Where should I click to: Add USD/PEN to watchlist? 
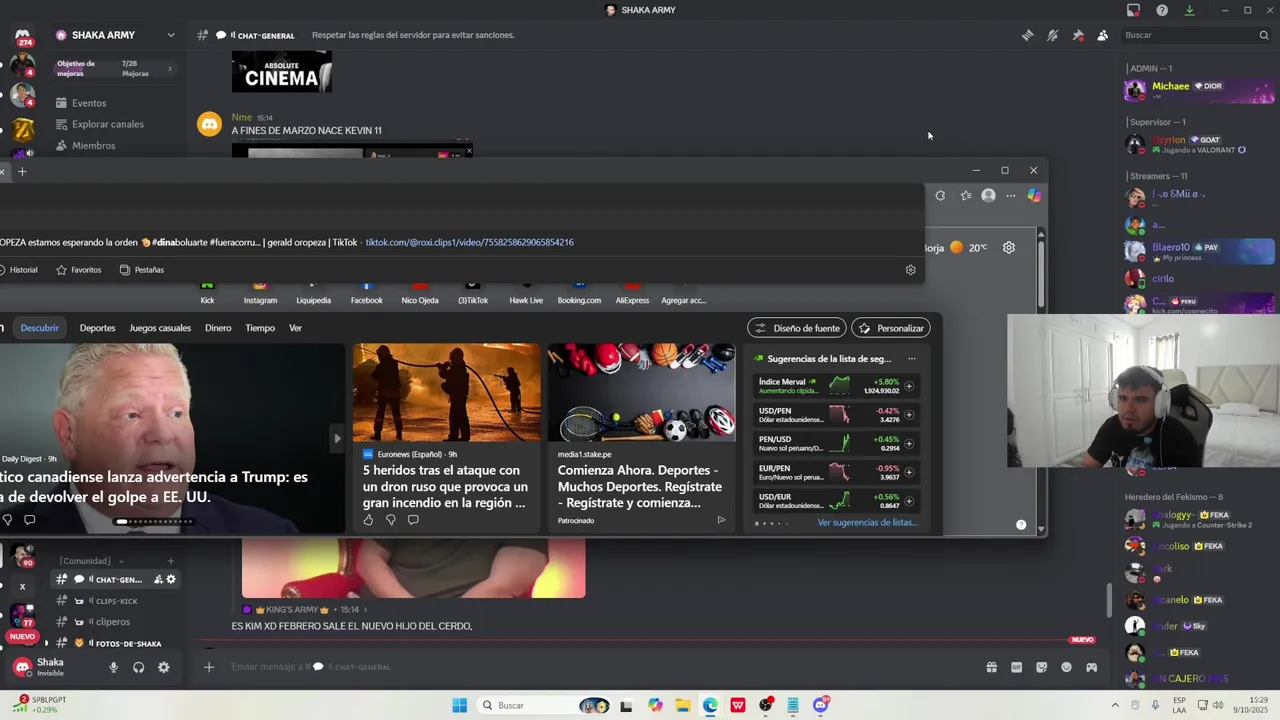909,415
